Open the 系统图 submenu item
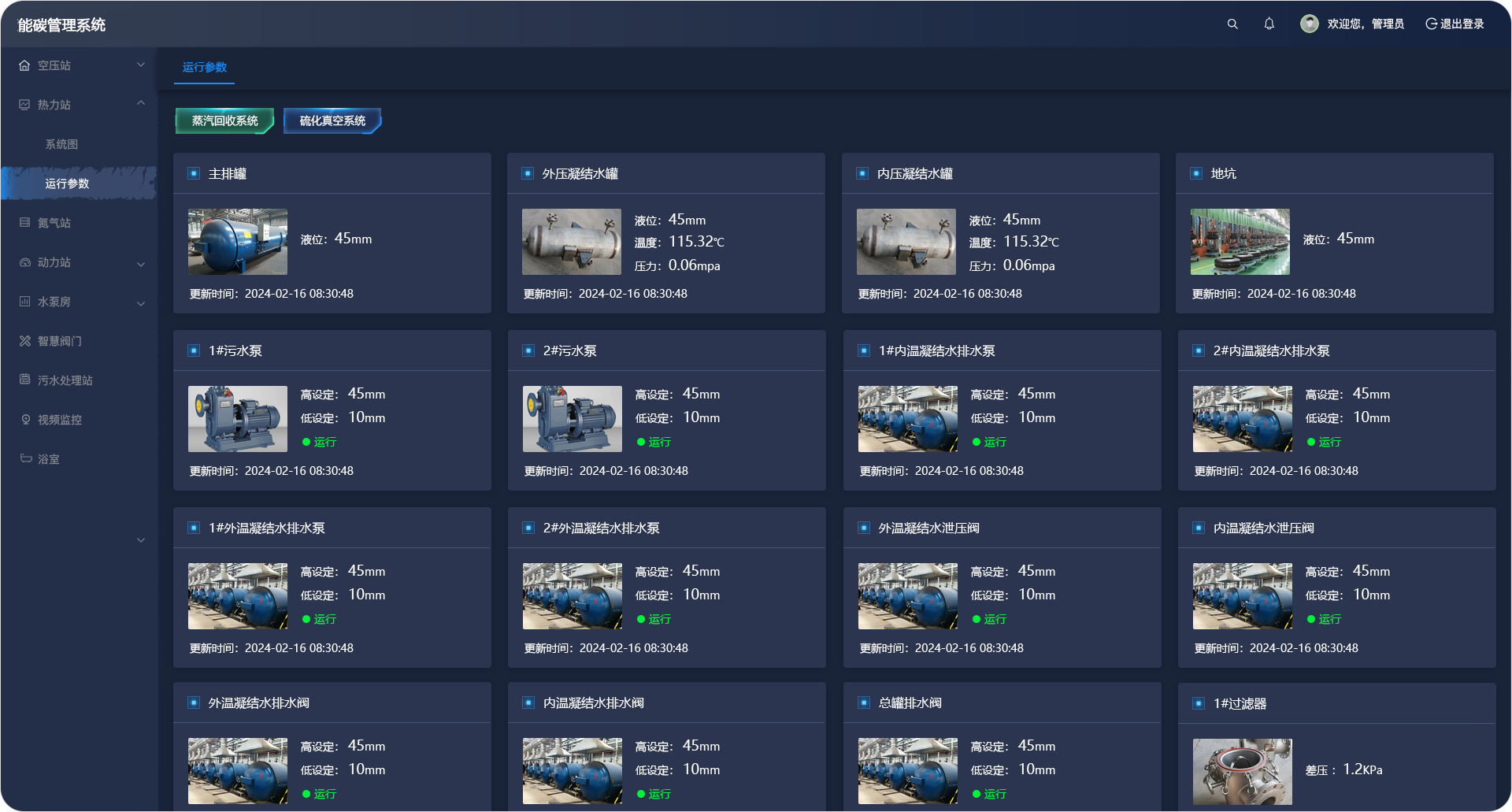Image resolution: width=1512 pixels, height=812 pixels. coord(61,144)
